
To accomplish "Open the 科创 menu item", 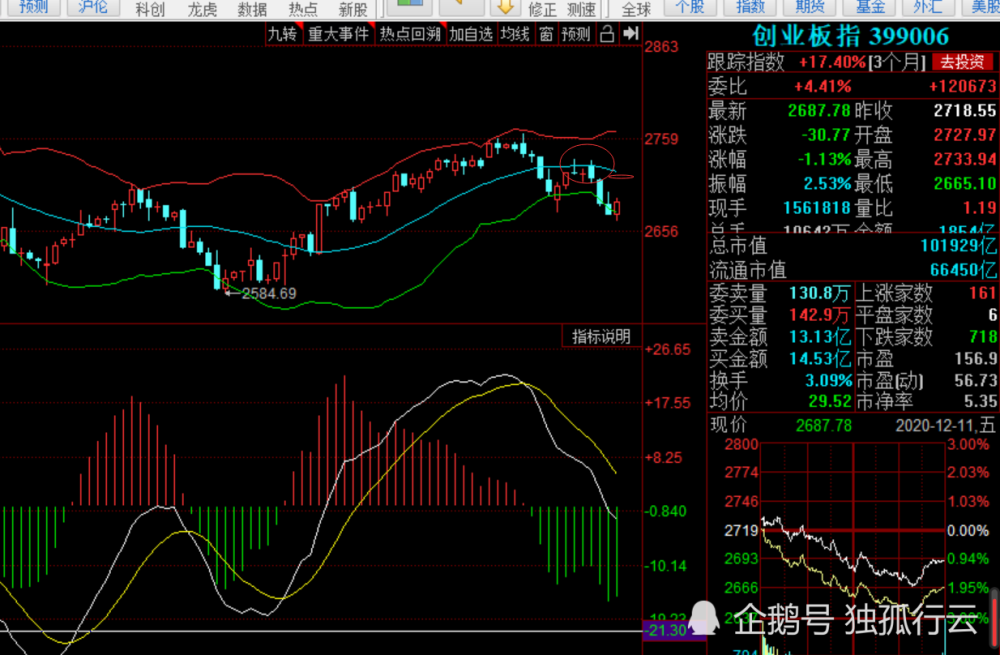I will tap(151, 9).
